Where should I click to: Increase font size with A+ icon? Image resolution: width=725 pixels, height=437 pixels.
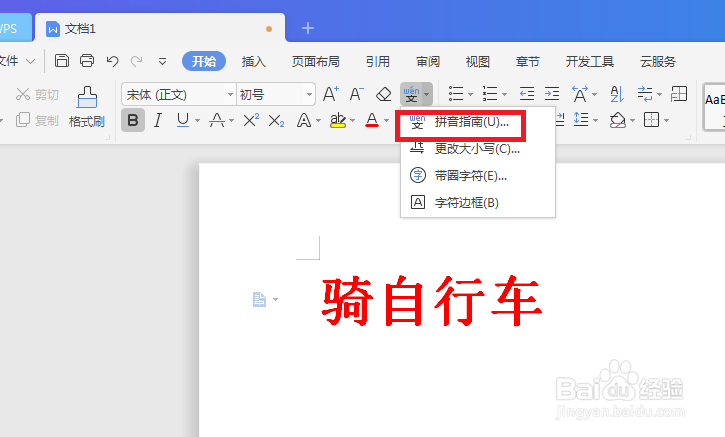331,94
